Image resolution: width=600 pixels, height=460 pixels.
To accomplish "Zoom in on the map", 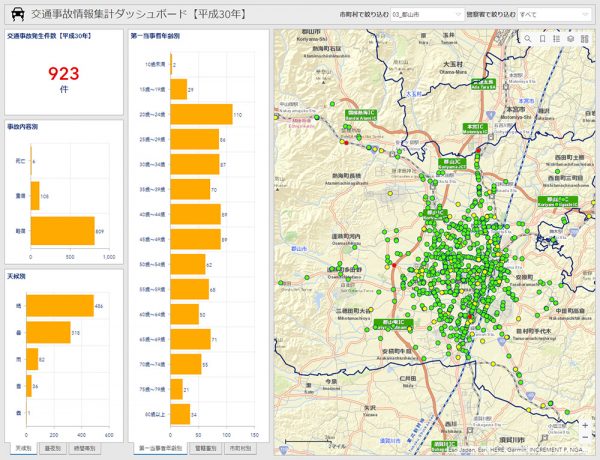I will (585, 424).
